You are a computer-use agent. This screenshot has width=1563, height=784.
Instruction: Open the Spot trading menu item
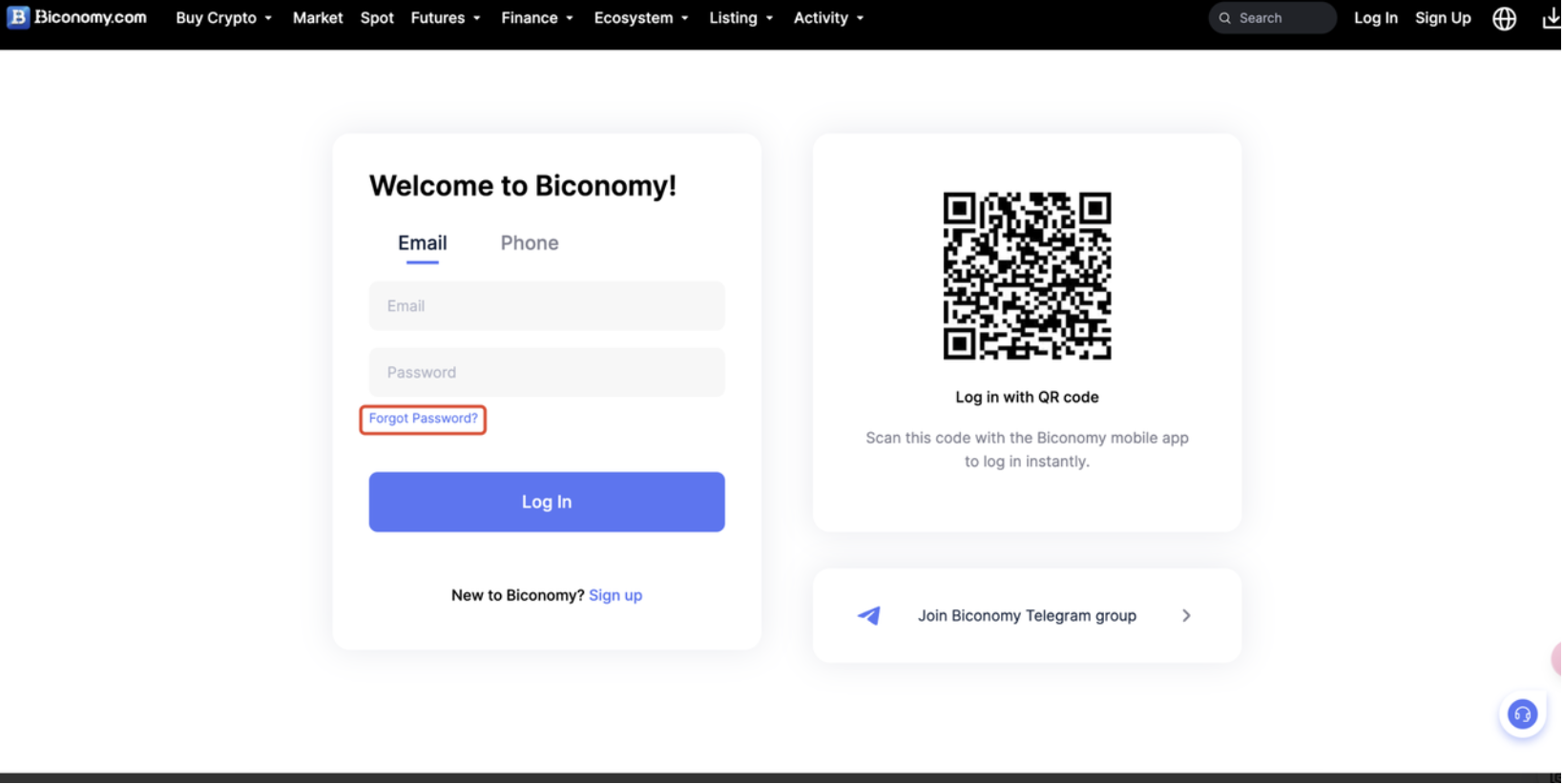tap(377, 18)
